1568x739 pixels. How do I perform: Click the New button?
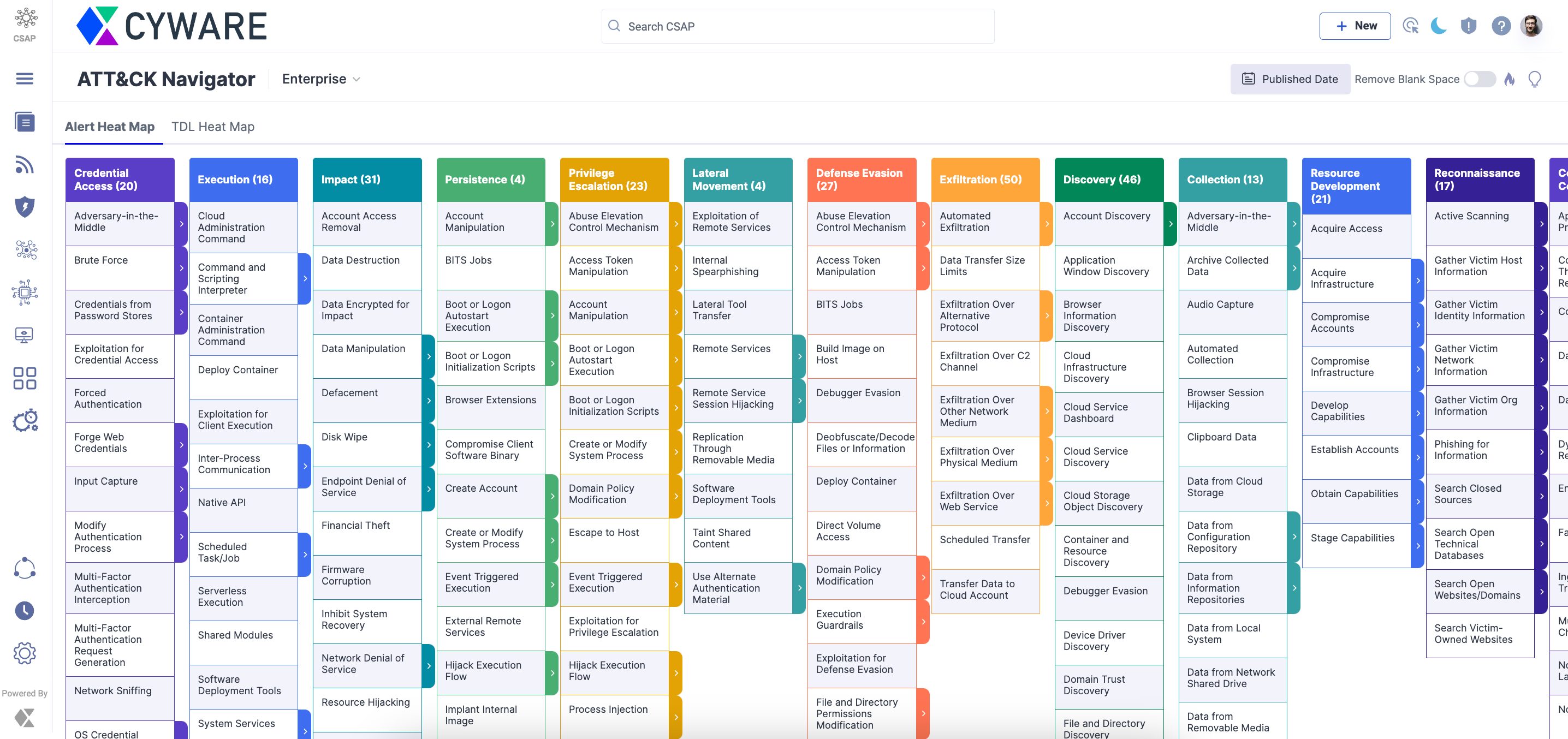[1355, 26]
